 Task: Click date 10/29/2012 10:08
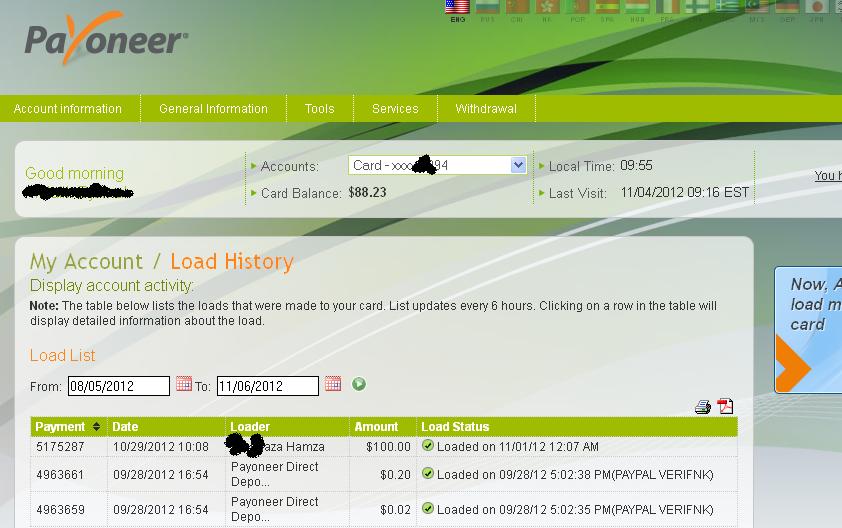coord(161,447)
